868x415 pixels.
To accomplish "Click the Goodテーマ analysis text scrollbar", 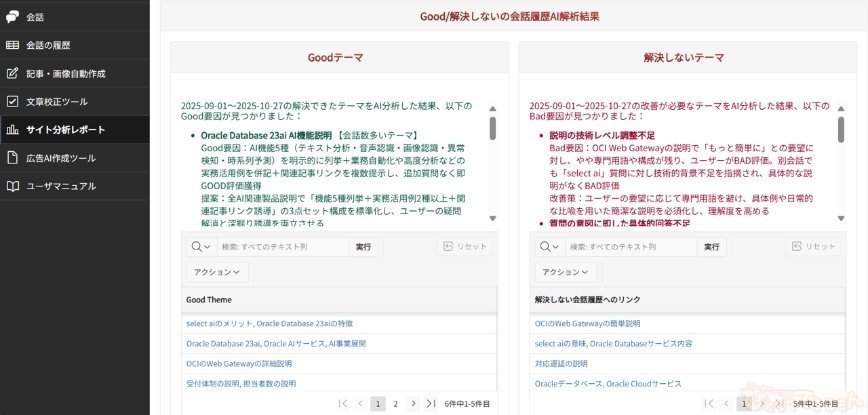I will pyautogui.click(x=493, y=127).
